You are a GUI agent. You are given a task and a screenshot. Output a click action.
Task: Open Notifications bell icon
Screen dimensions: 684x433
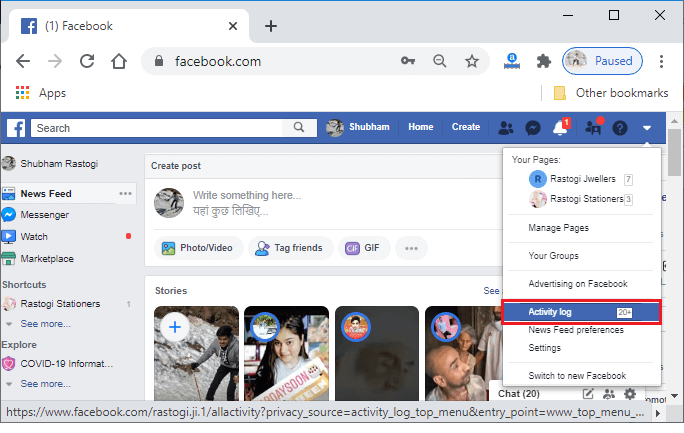(561, 127)
